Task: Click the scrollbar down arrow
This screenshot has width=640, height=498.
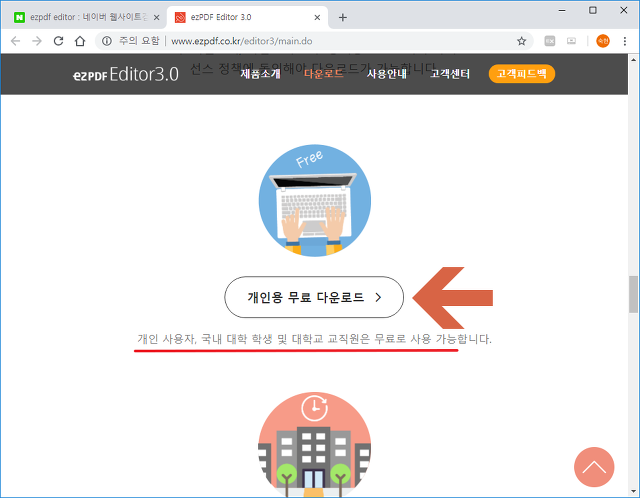Action: 633,491
